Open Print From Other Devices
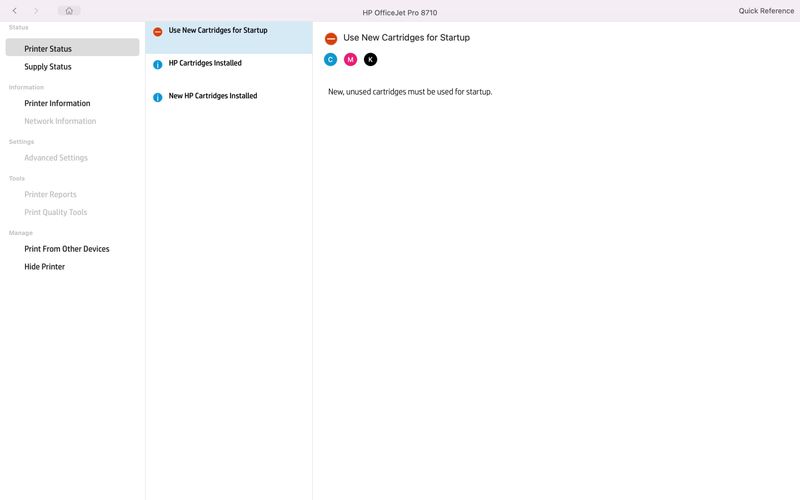The image size is (800, 500). click(67, 249)
